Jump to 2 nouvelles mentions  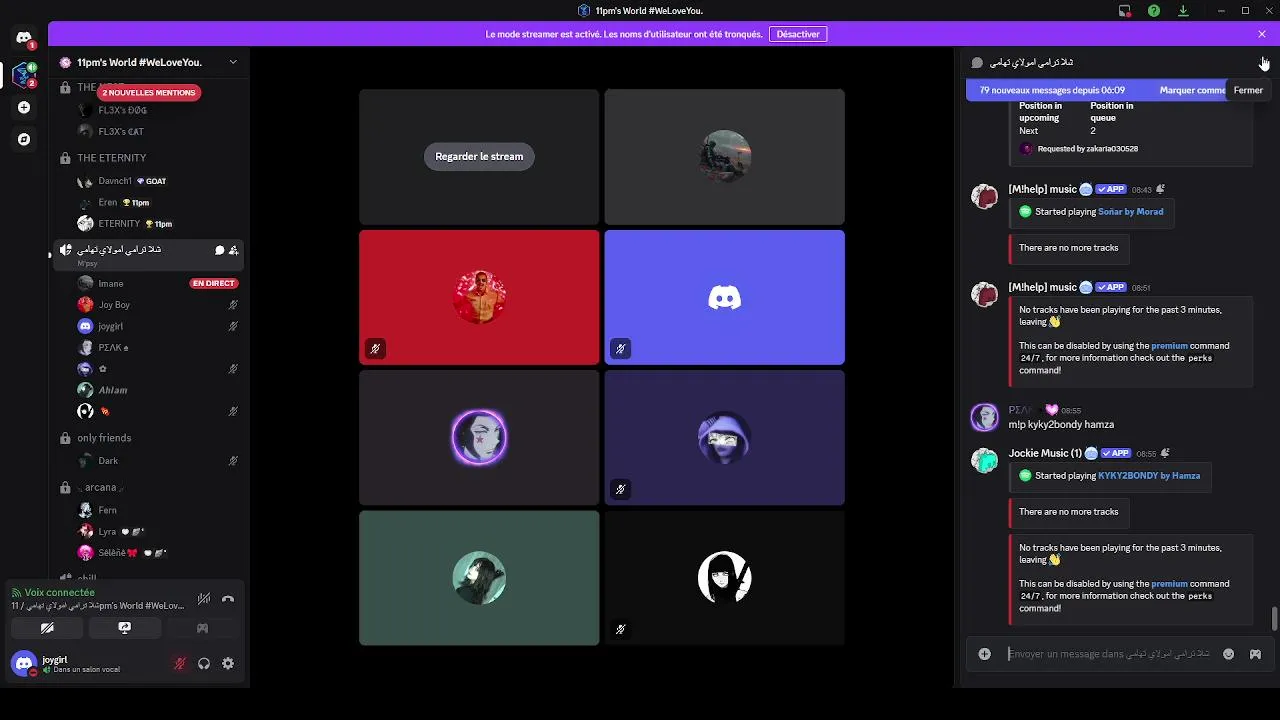click(148, 92)
